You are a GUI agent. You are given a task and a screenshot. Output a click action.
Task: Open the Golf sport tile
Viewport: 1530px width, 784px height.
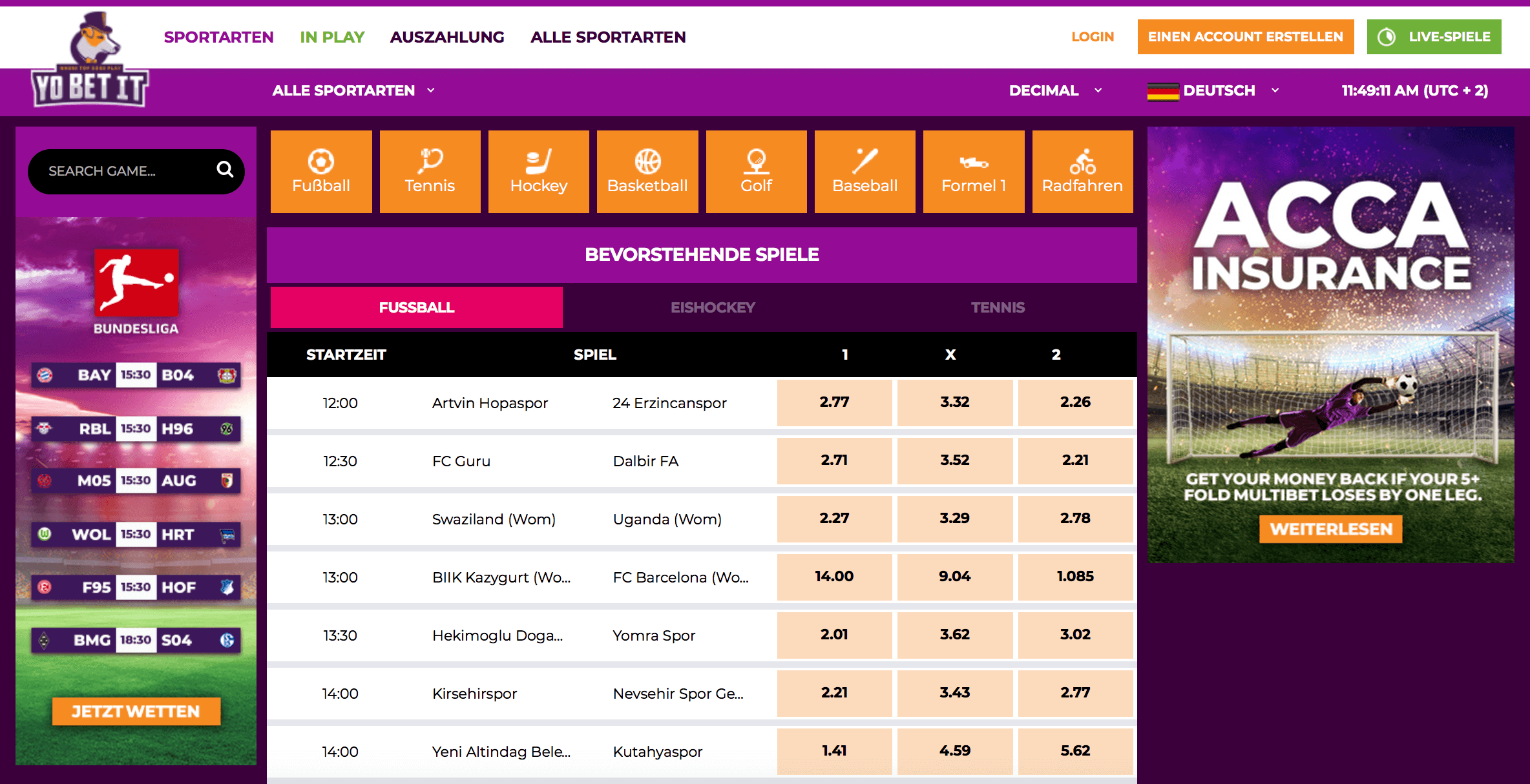(x=757, y=172)
